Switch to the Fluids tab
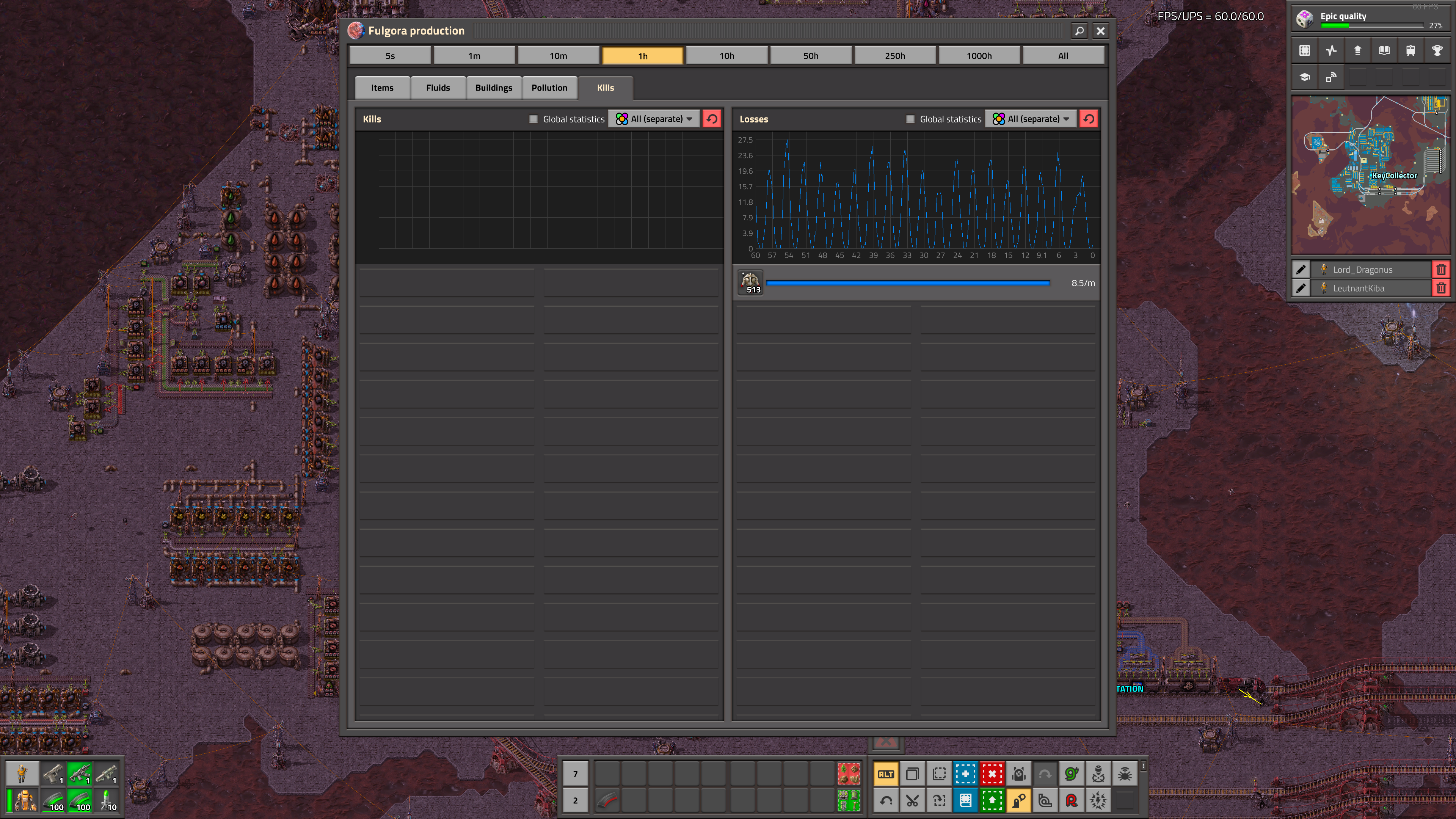 pos(438,88)
